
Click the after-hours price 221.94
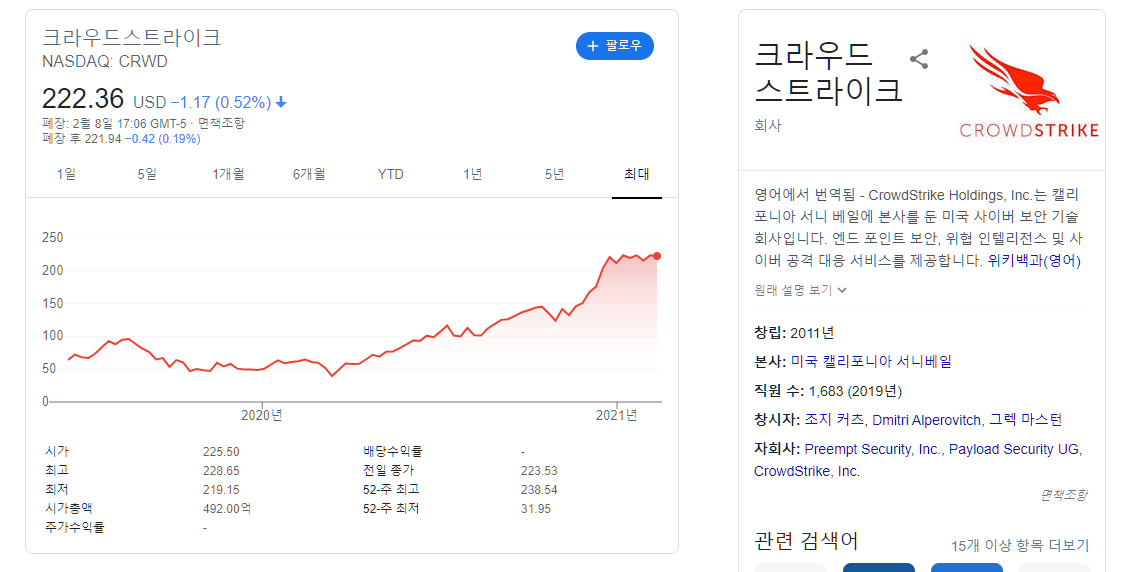(x=103, y=139)
